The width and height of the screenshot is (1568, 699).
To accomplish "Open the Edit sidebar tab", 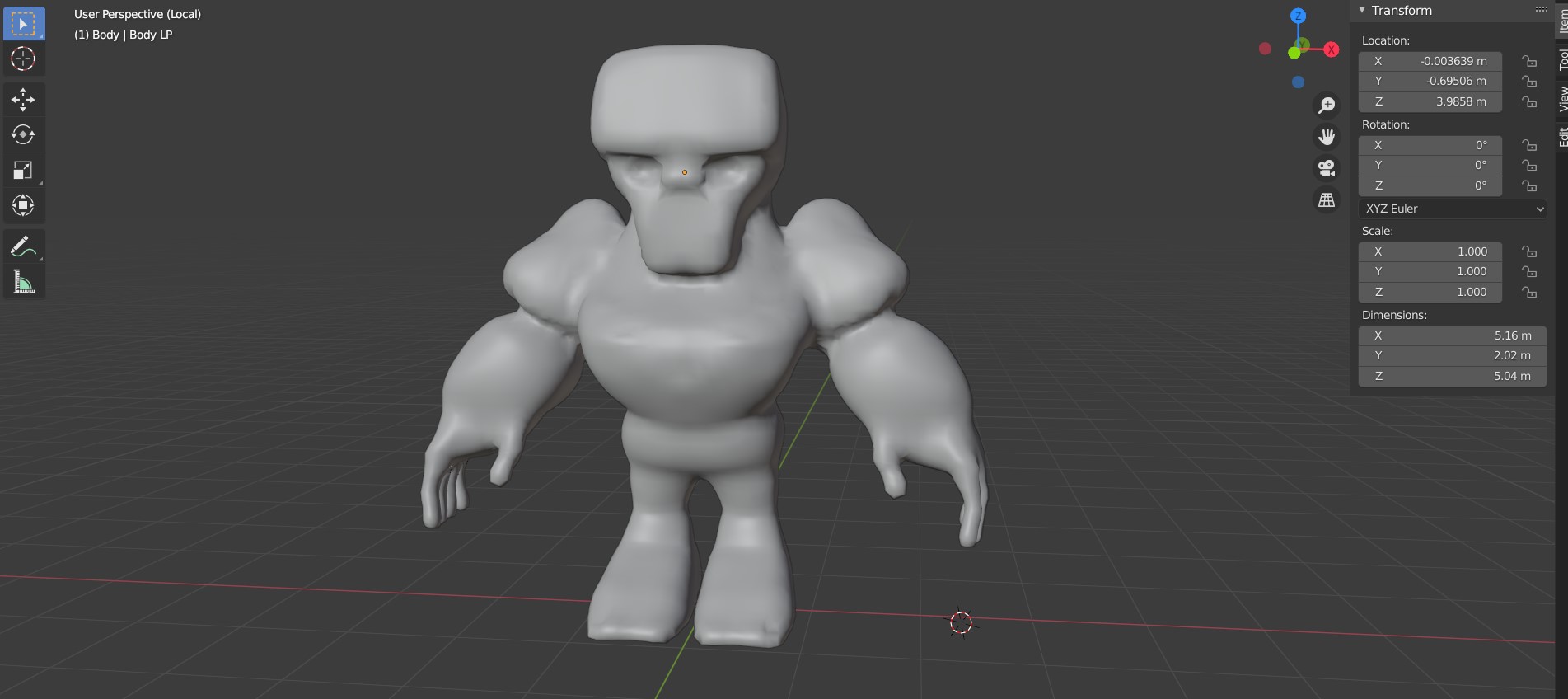I will (x=1561, y=136).
